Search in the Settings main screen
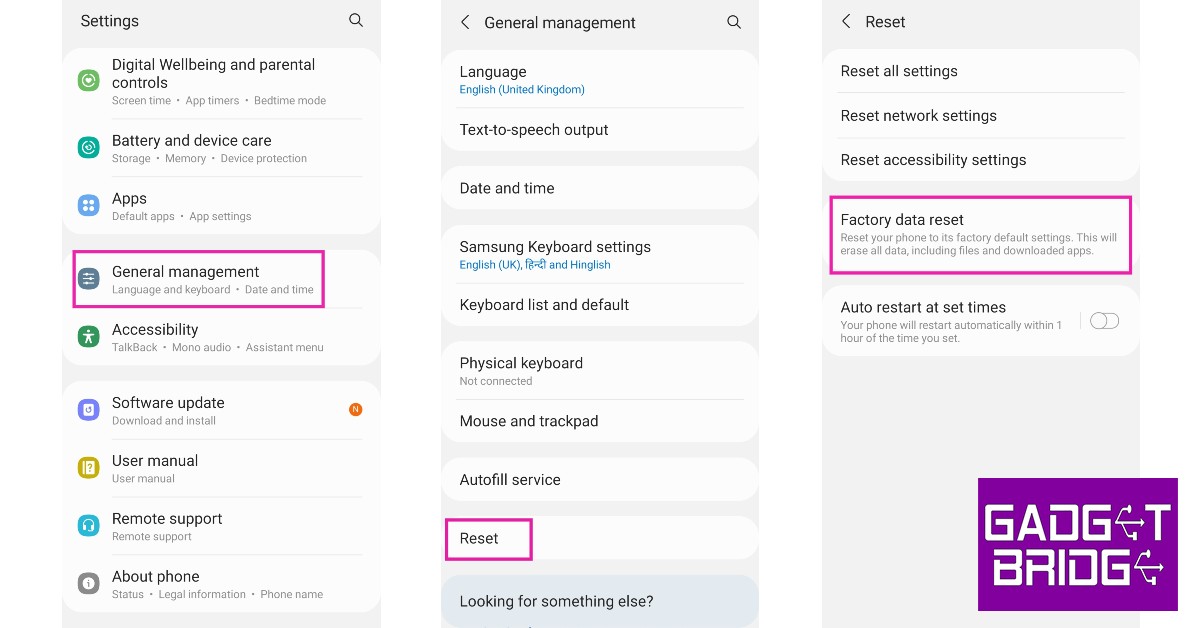This screenshot has width=1200, height=628. 356,20
